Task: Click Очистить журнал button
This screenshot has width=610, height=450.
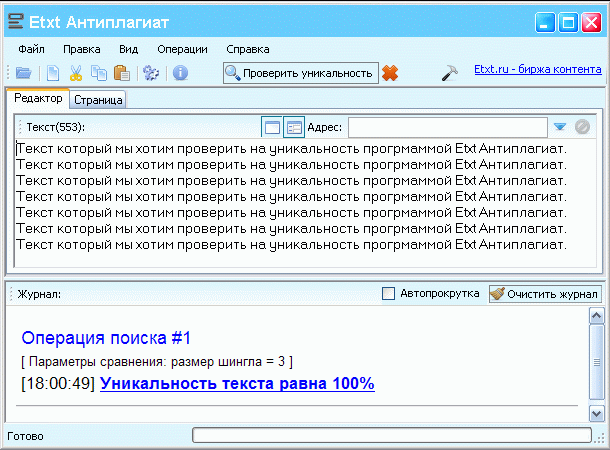Action: [545, 294]
